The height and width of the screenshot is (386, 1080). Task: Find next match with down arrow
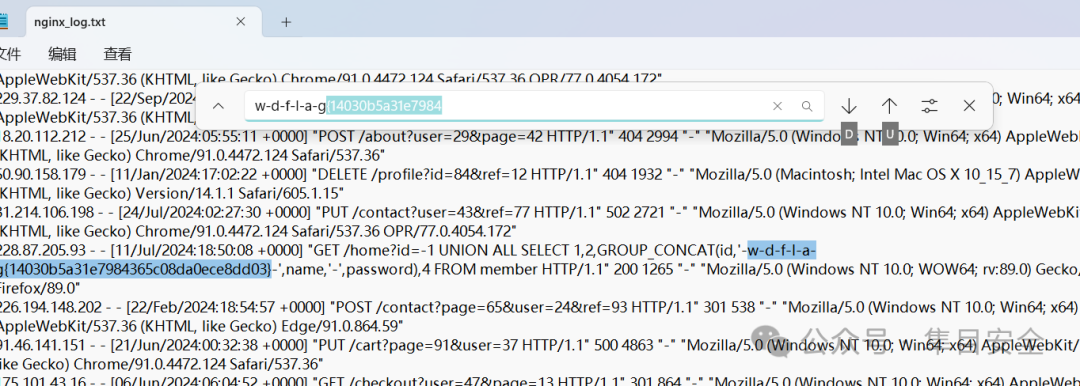pos(849,106)
